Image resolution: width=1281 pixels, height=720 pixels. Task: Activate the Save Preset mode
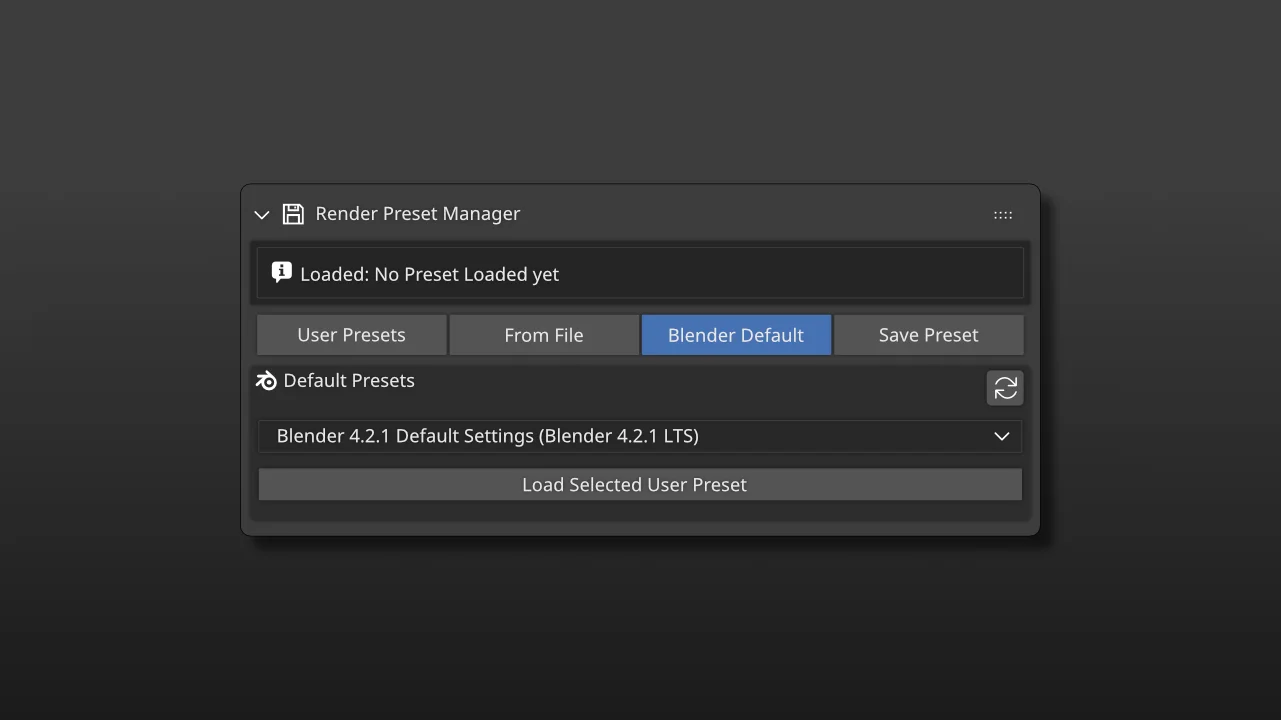coord(928,334)
